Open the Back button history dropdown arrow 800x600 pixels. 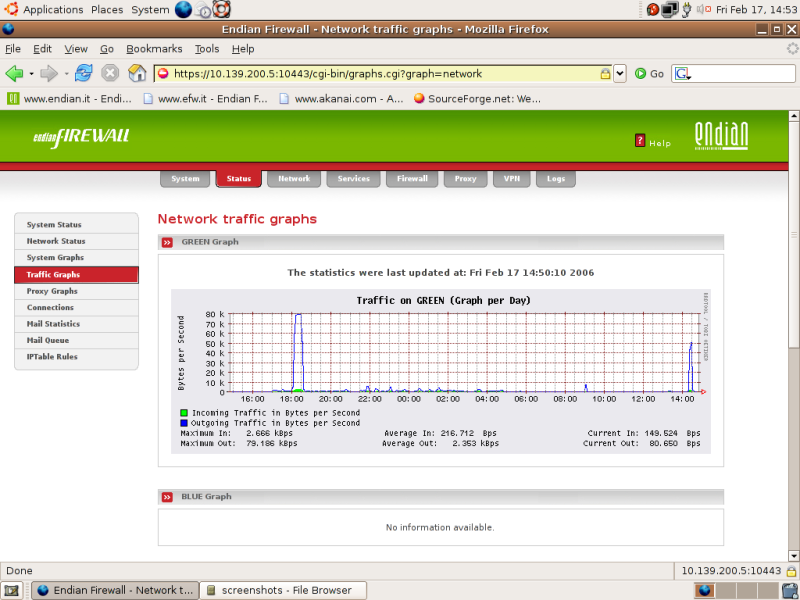click(32, 74)
